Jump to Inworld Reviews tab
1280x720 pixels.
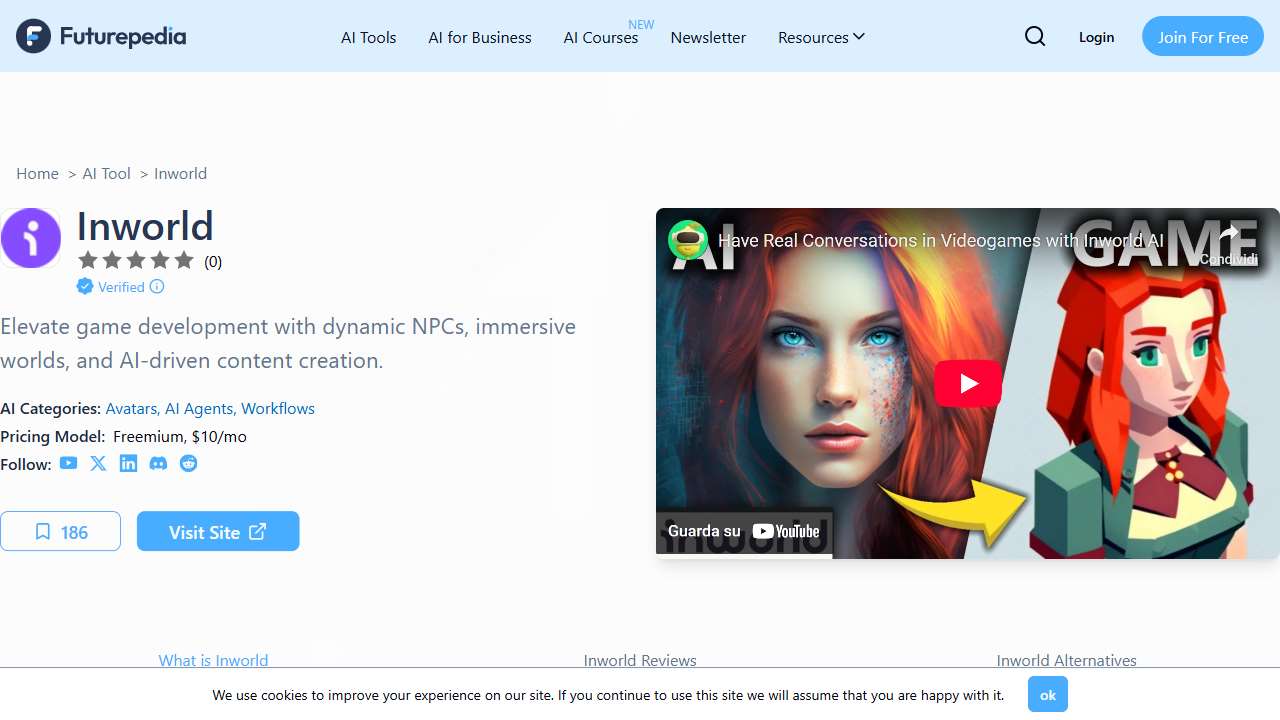[x=640, y=660]
